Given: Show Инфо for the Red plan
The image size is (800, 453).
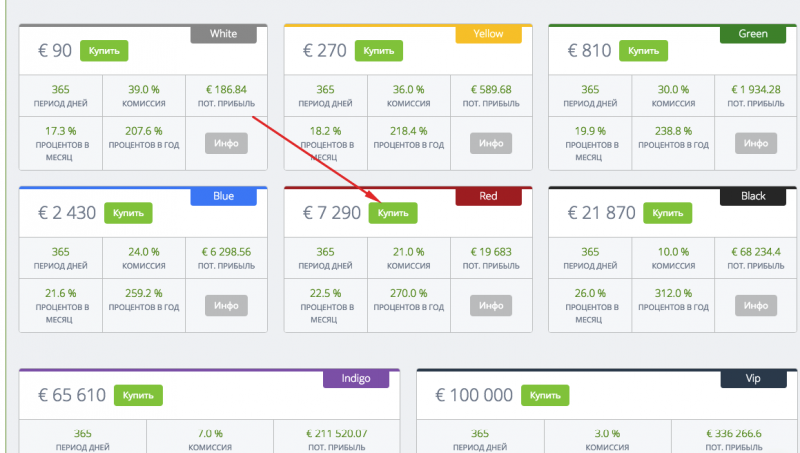Looking at the screenshot, I should 490,306.
